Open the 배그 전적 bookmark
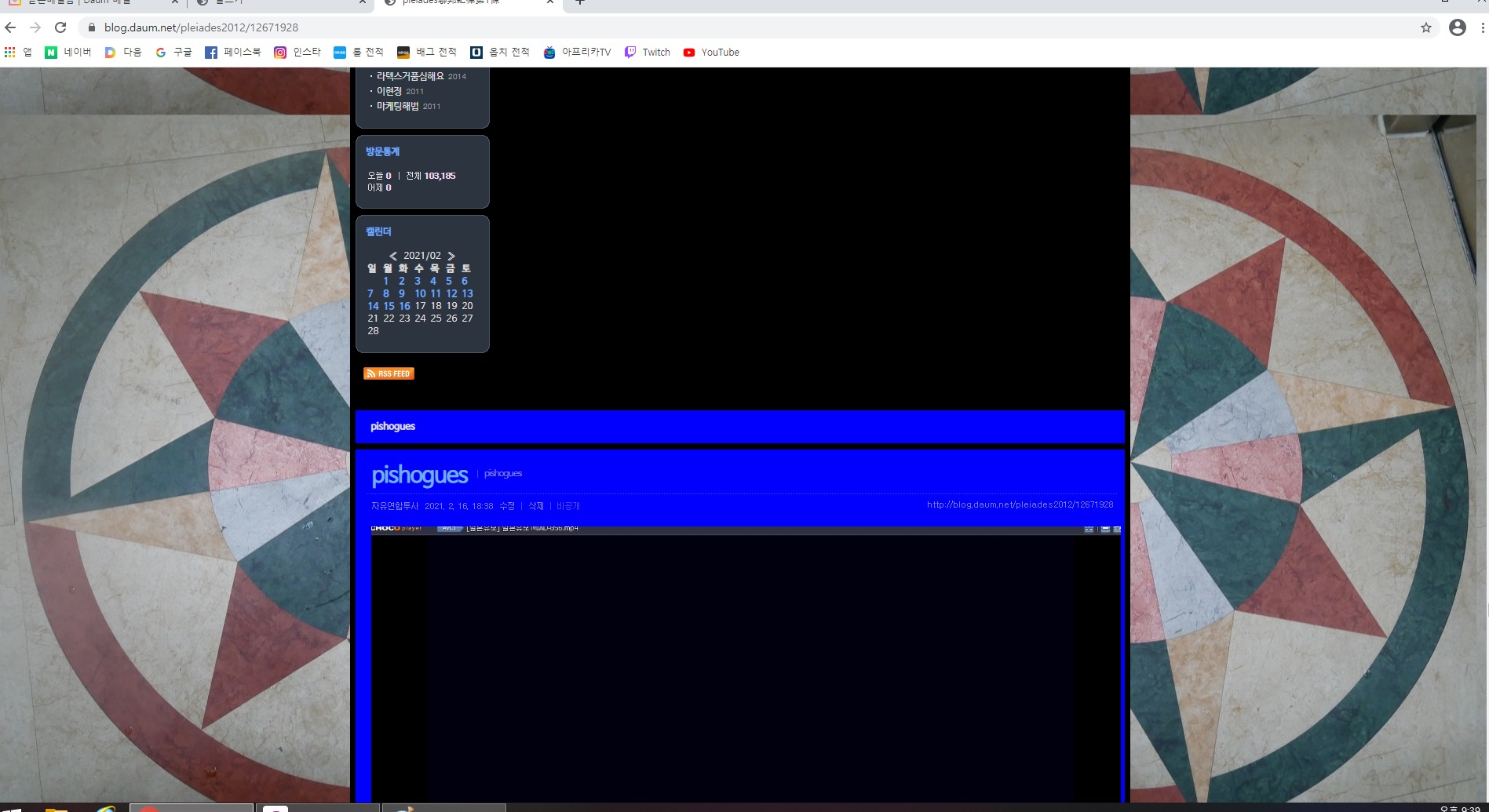1489x812 pixels. pyautogui.click(x=427, y=53)
